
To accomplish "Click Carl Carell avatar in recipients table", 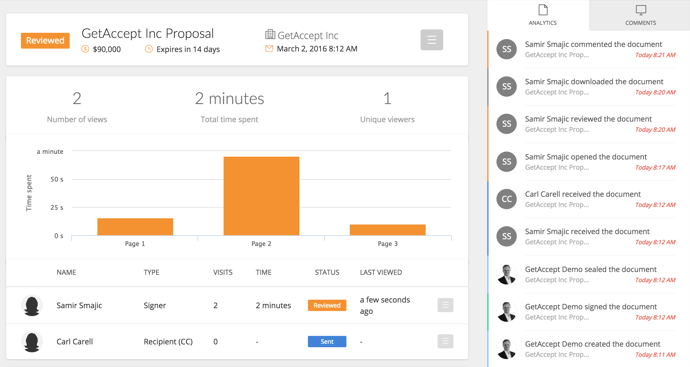I will tap(32, 341).
